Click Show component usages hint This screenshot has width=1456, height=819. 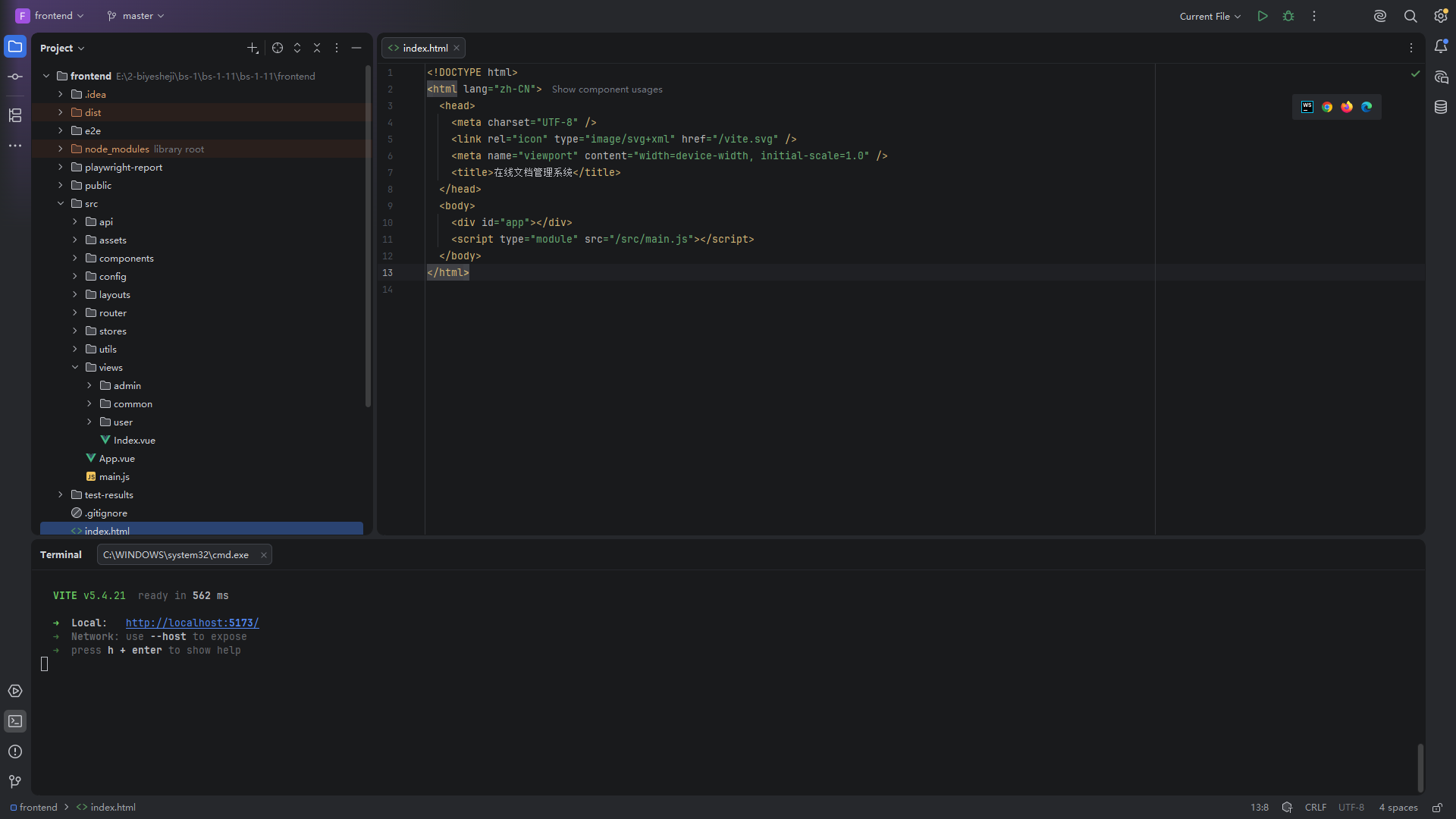607,89
